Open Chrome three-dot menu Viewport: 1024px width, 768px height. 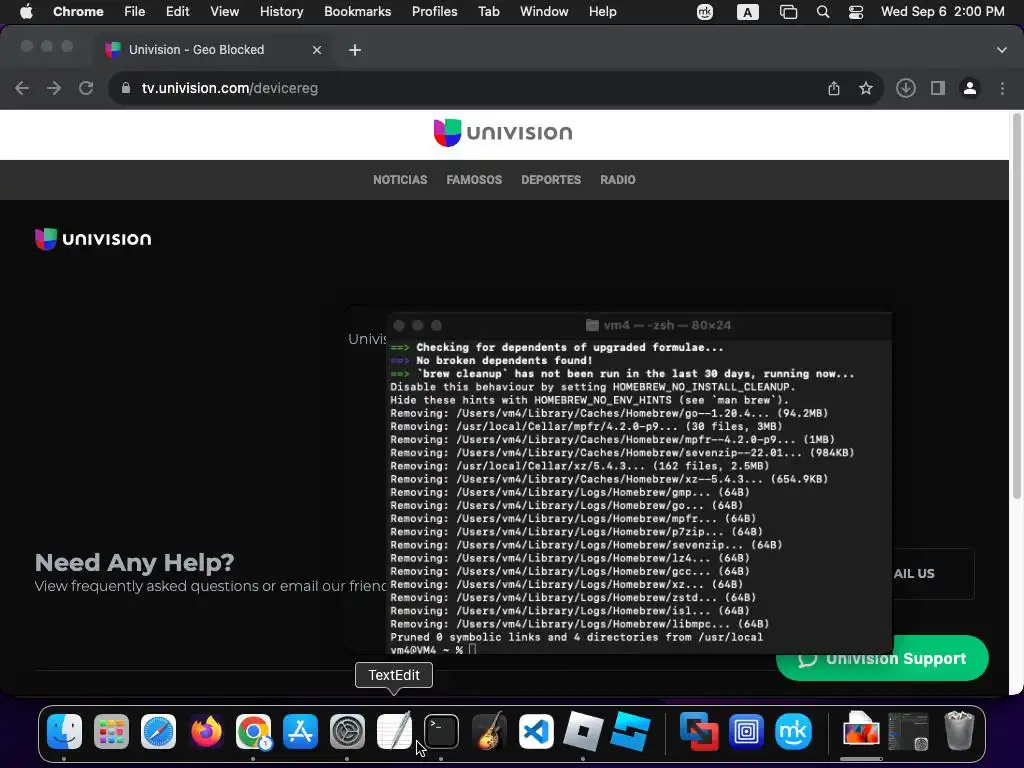click(1002, 88)
